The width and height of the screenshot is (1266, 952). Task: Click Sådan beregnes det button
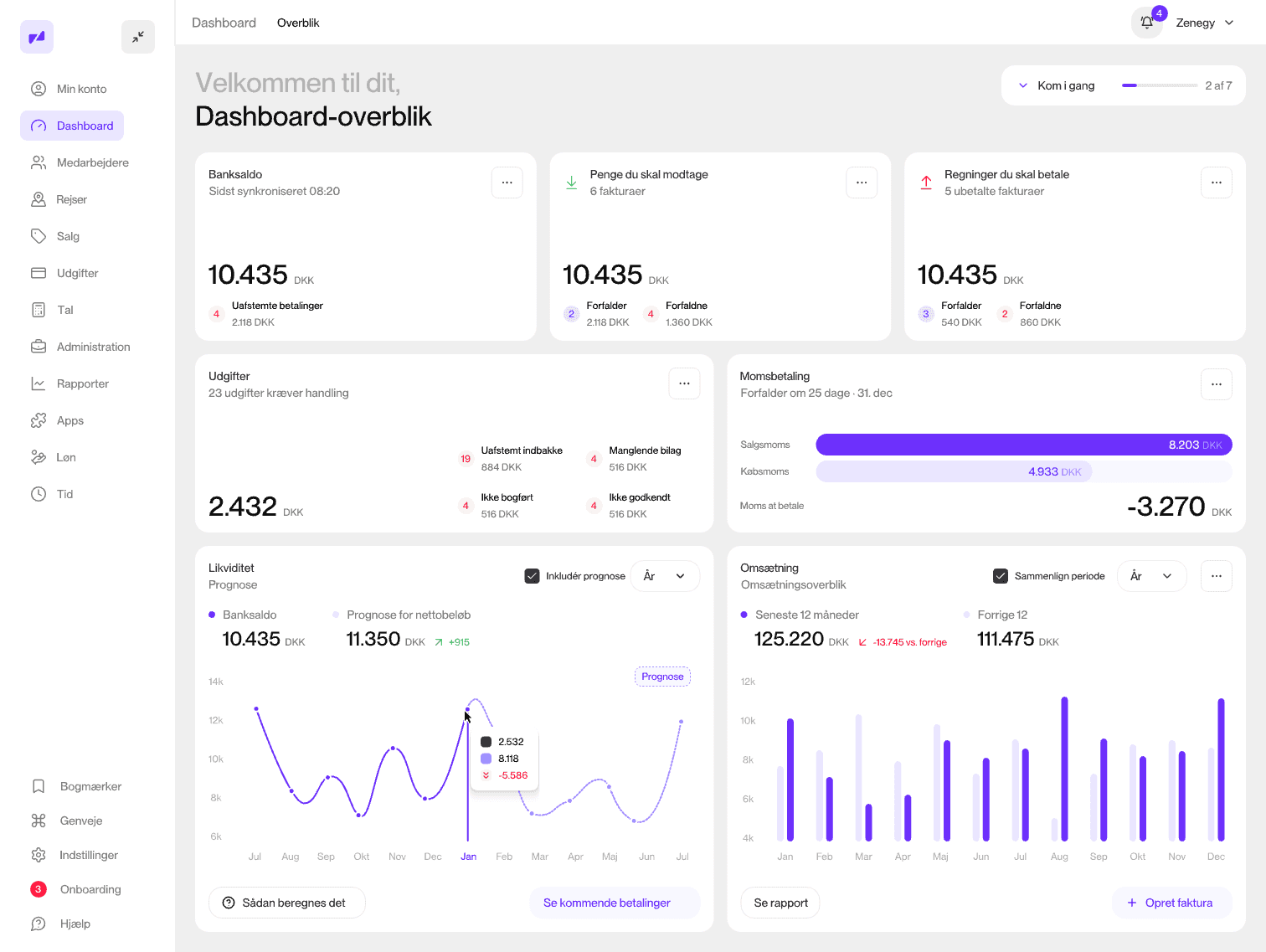[x=287, y=903]
